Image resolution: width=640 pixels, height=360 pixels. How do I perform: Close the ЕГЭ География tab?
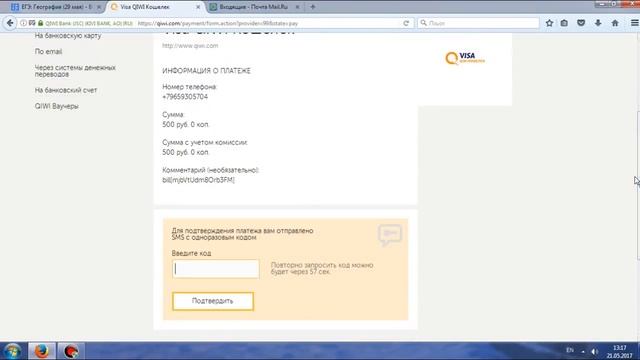pos(98,7)
